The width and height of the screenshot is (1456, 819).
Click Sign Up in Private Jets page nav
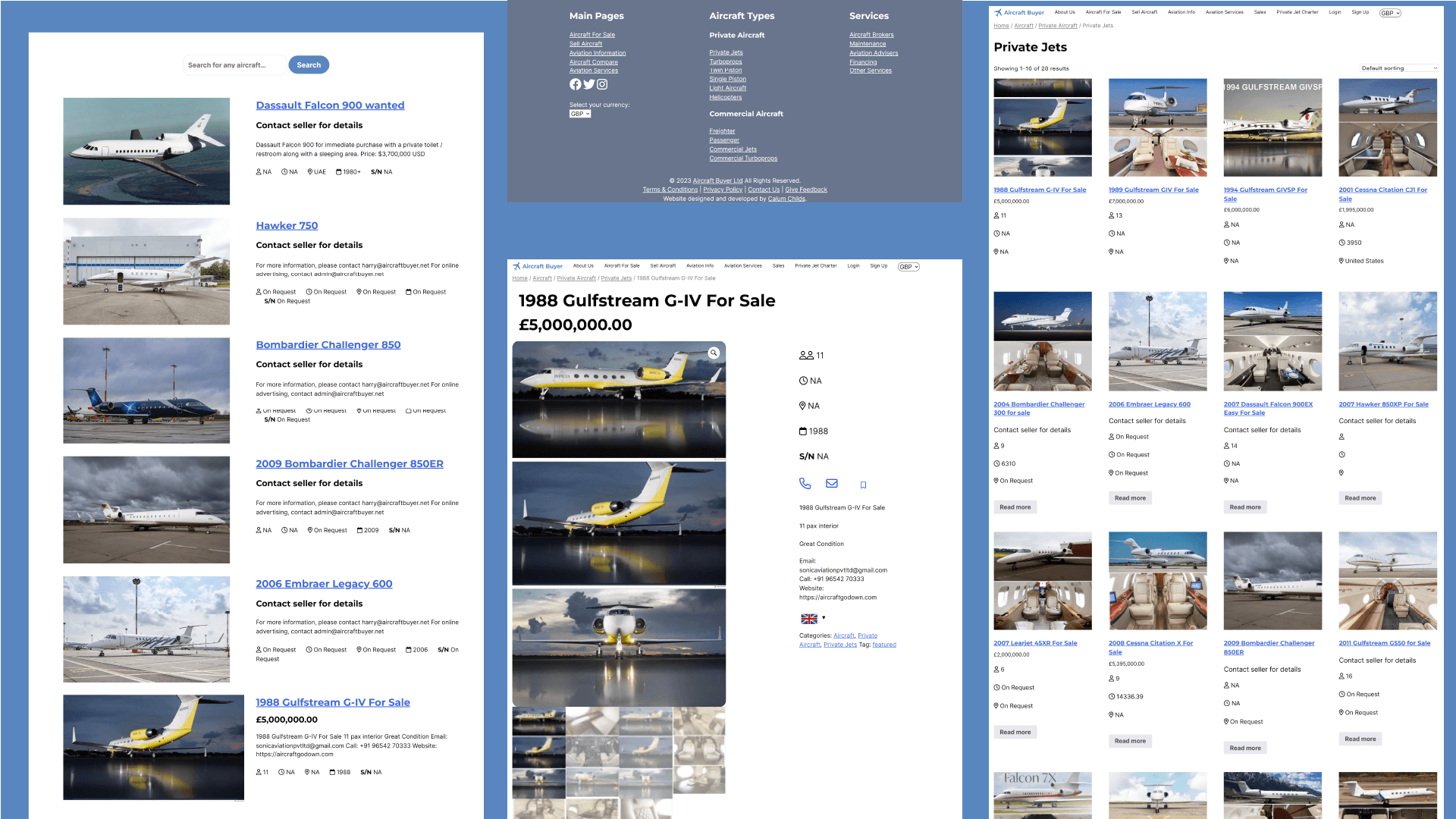pos(1360,12)
